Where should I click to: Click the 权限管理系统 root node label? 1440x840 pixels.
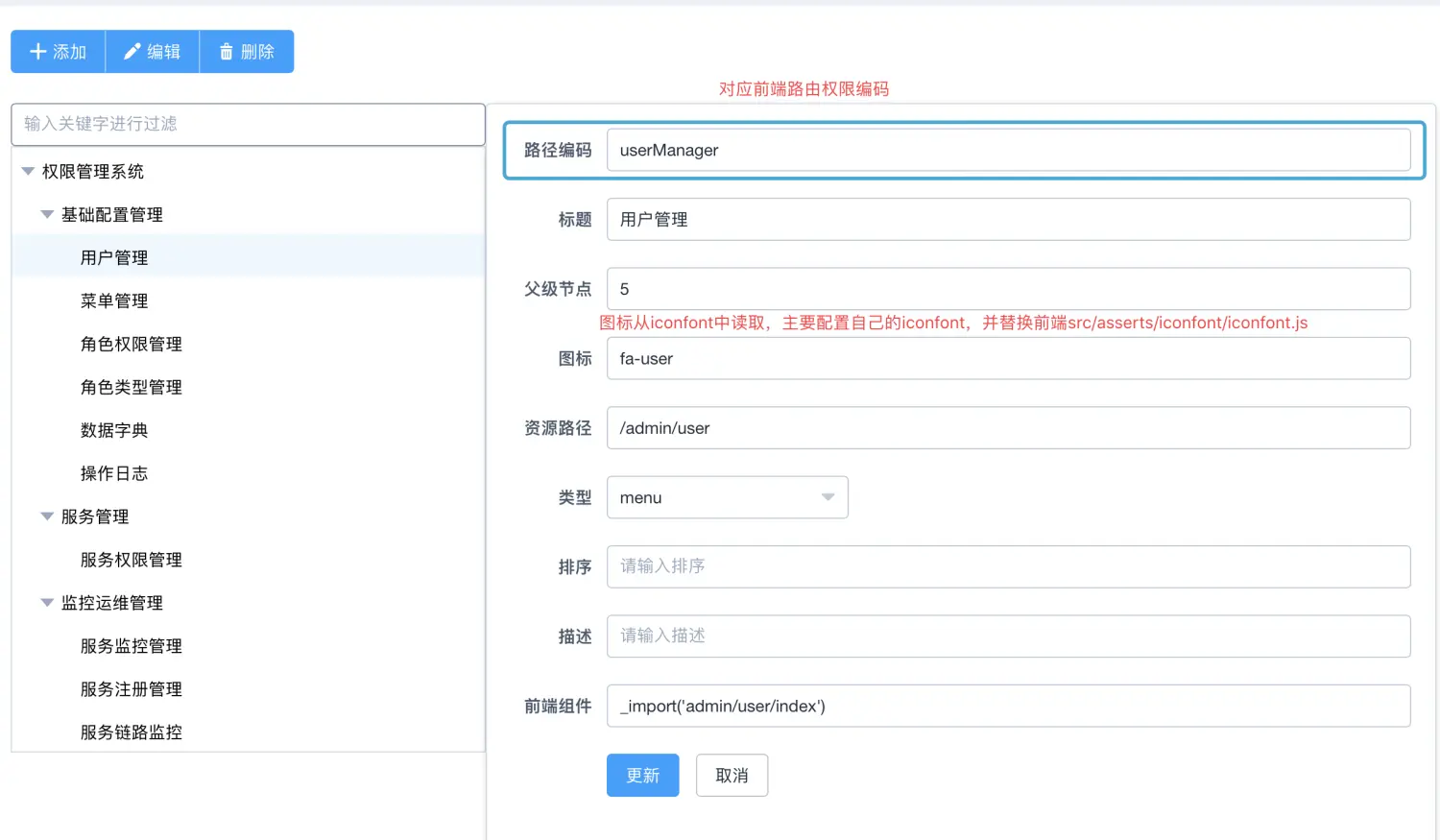[x=93, y=172]
